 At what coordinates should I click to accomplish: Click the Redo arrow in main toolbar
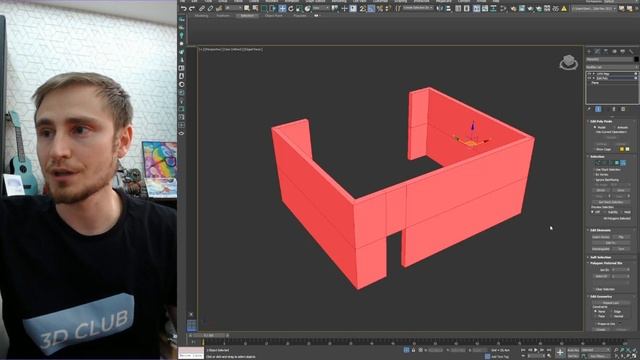click(x=192, y=9)
